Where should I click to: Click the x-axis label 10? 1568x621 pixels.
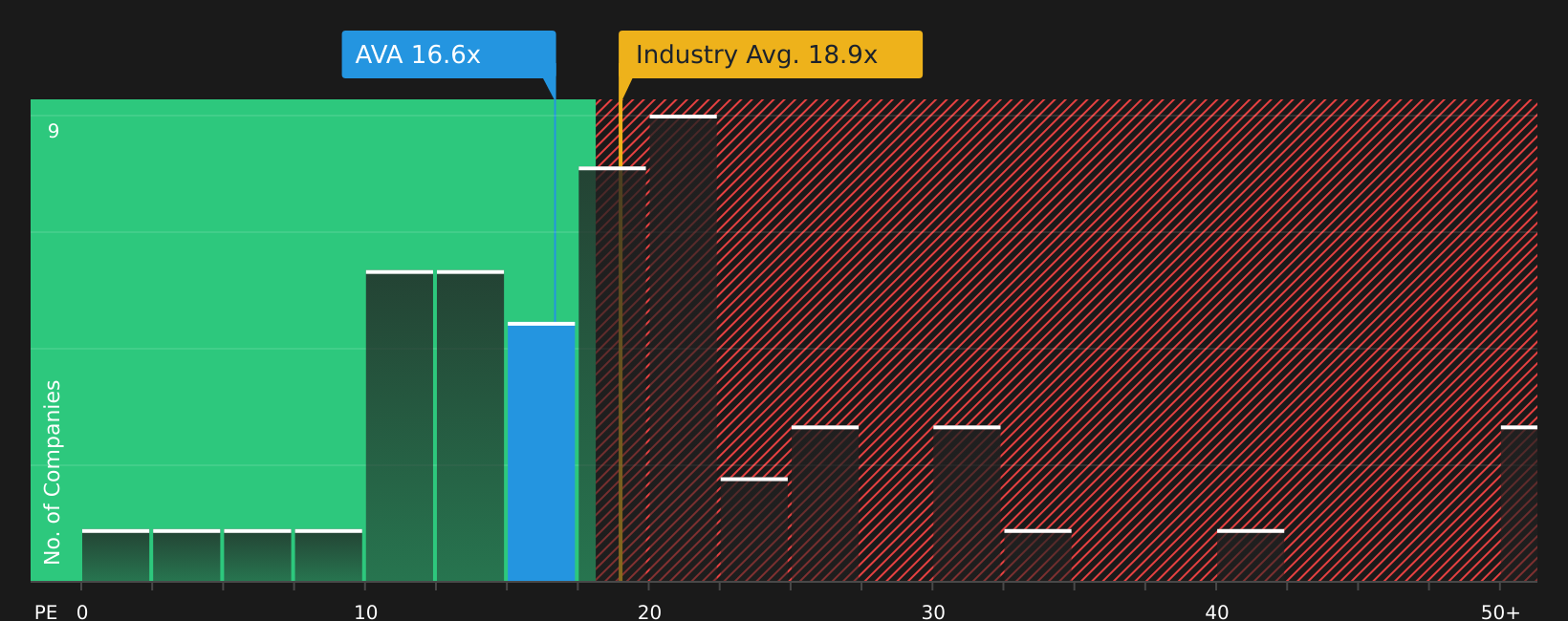pyautogui.click(x=365, y=612)
